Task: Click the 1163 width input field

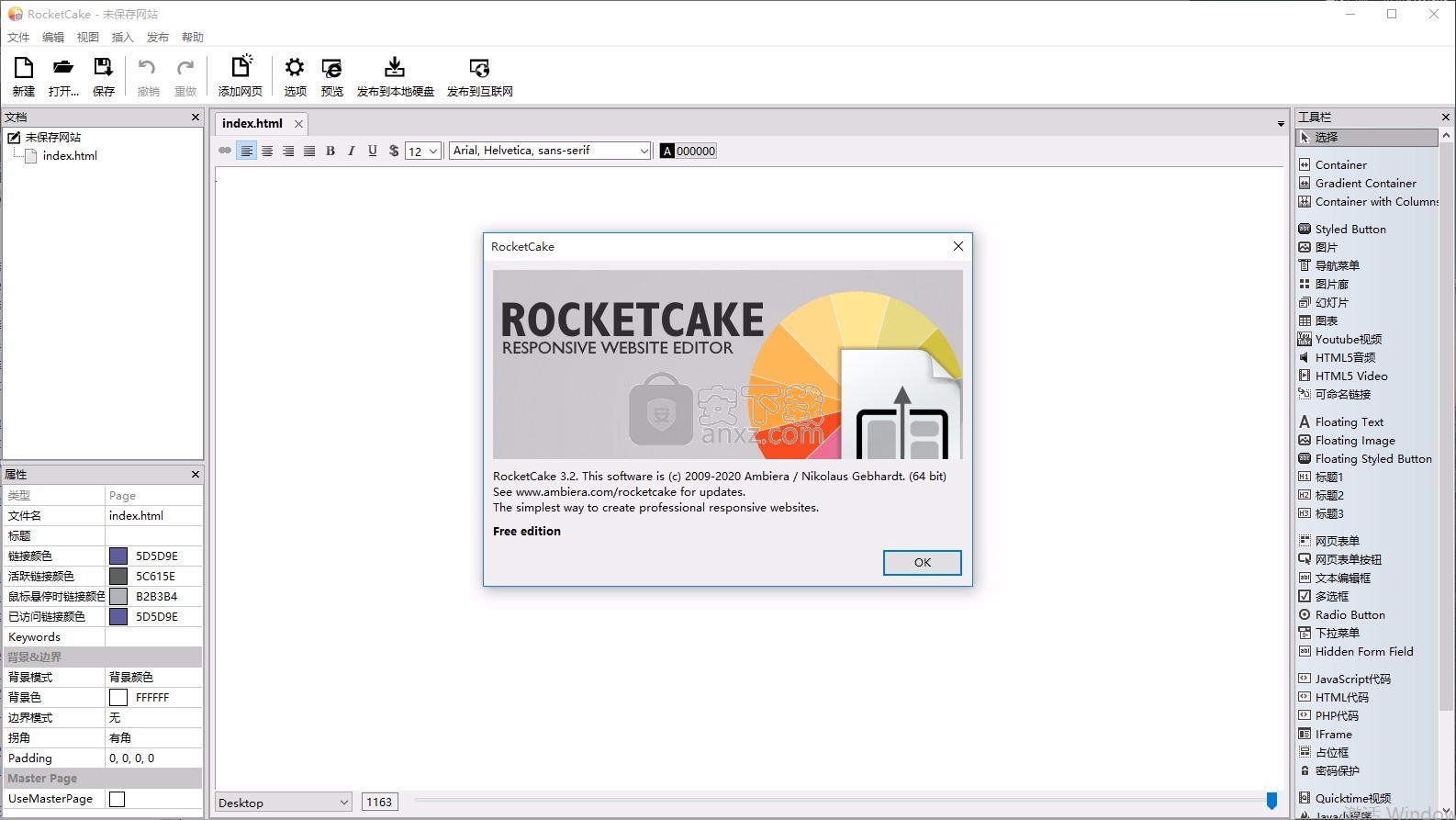Action: point(379,803)
